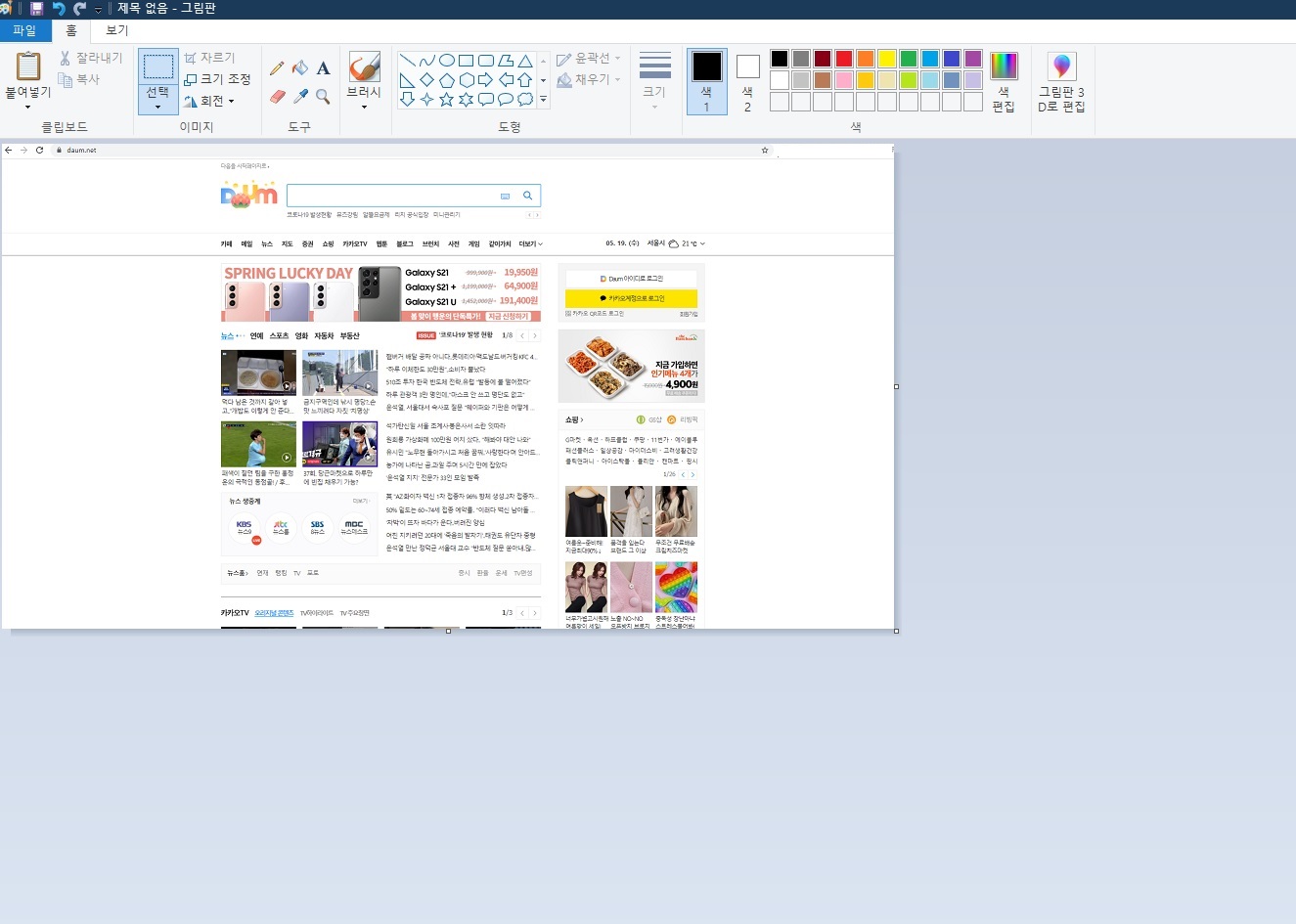Viewport: 1296px width, 924px height.
Task: Click the Save icon in the title bar
Action: (x=37, y=9)
